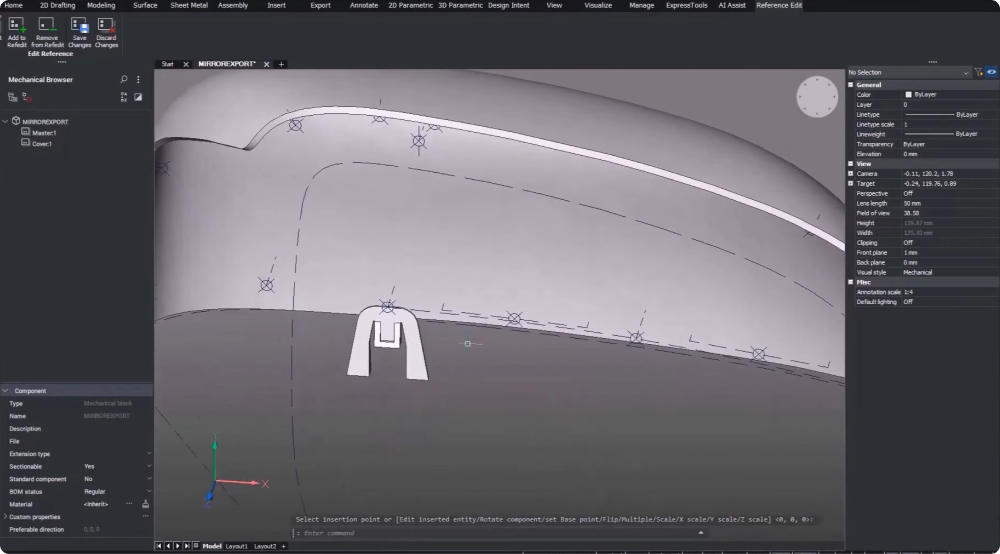Go to previous layout tab arrow
Screen dimensions: 1000x554
(168, 546)
